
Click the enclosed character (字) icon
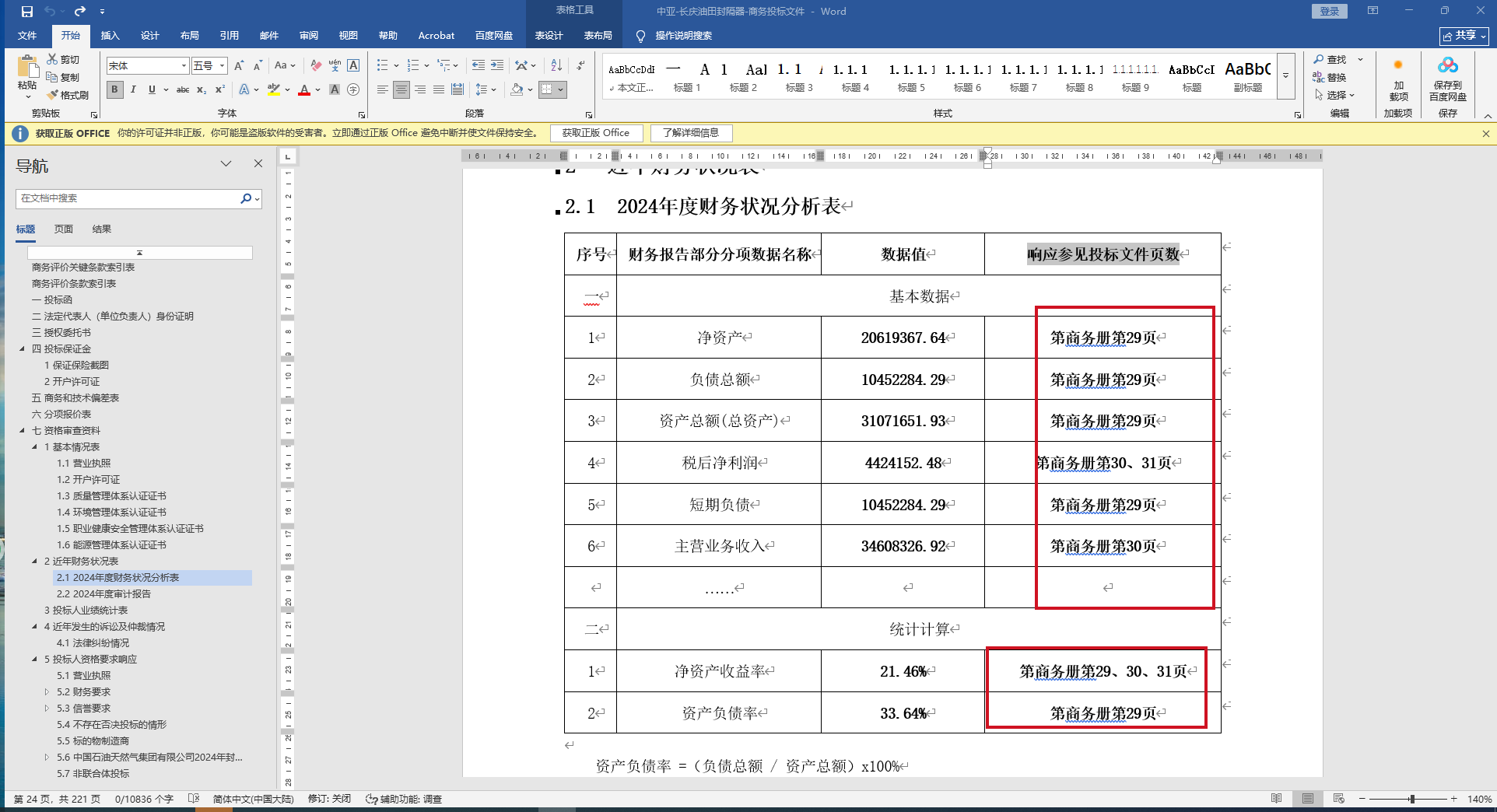point(353,89)
